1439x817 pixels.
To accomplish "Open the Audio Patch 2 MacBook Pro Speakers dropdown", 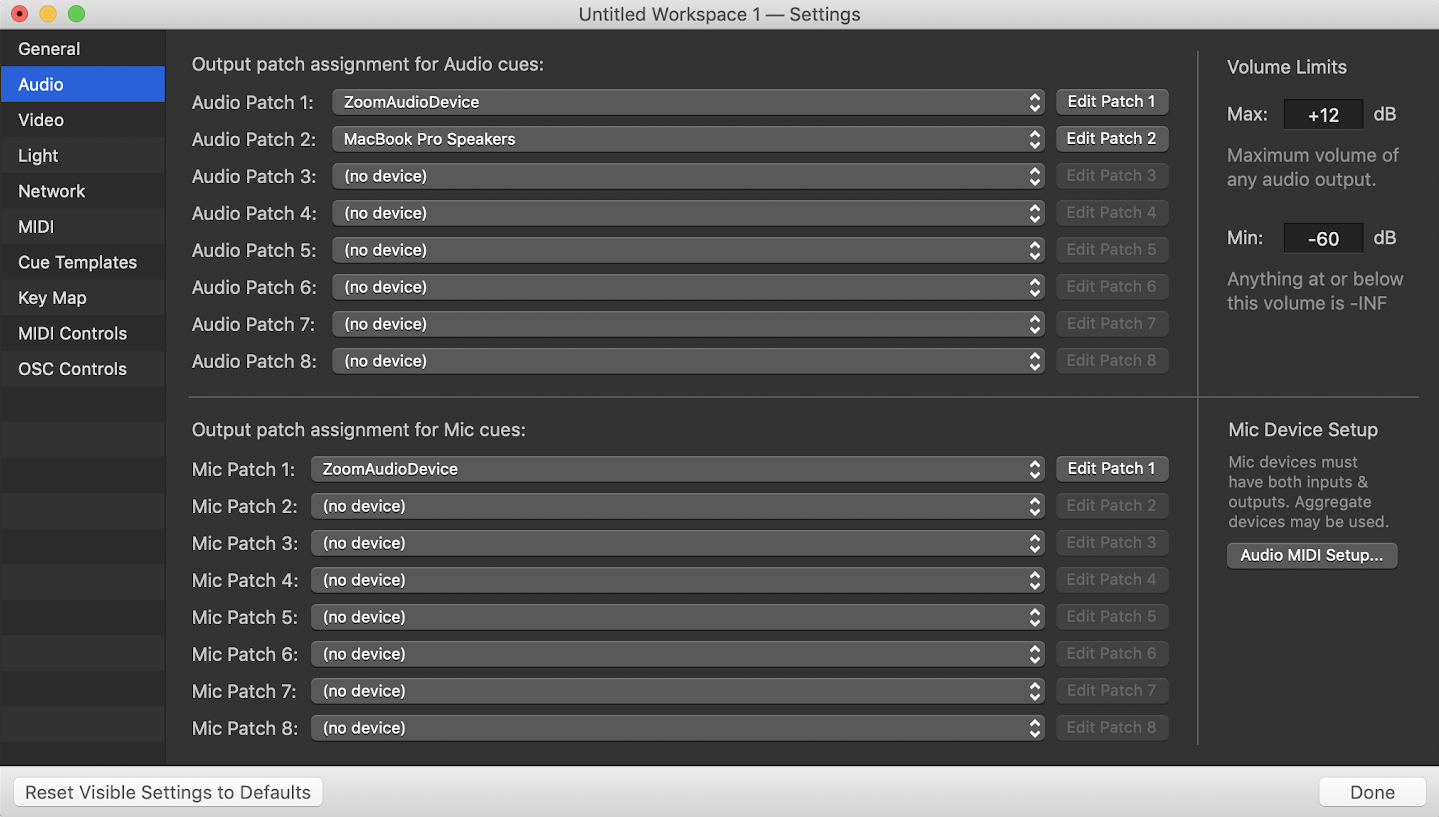I will pyautogui.click(x=688, y=139).
